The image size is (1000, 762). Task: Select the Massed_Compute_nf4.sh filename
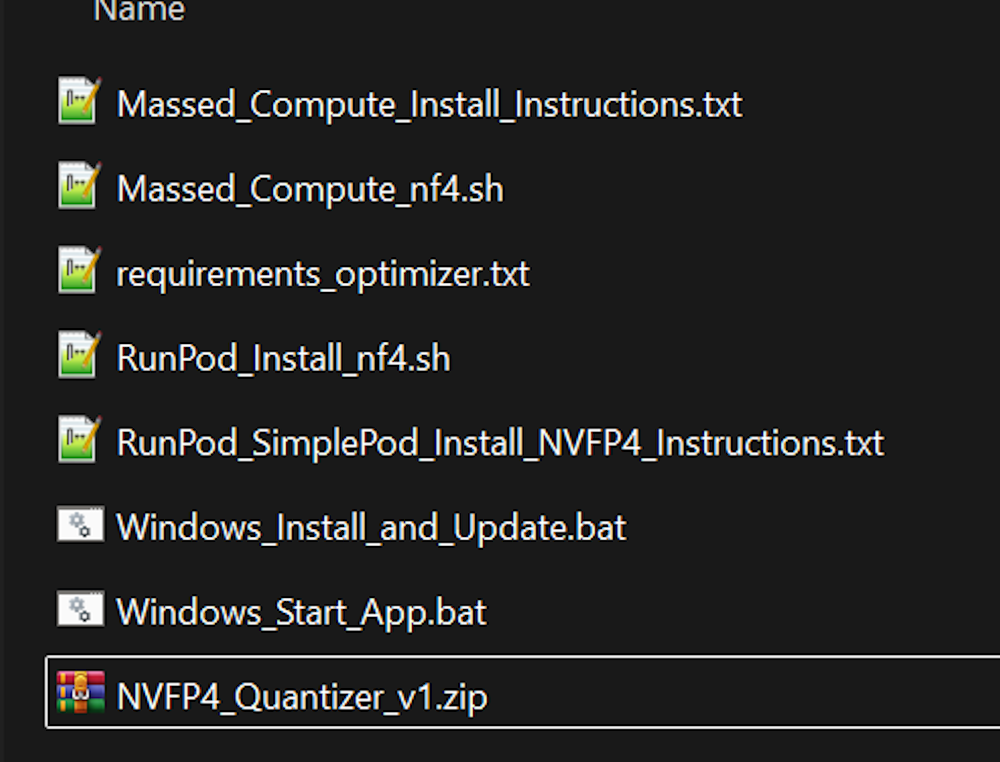pyautogui.click(x=310, y=189)
